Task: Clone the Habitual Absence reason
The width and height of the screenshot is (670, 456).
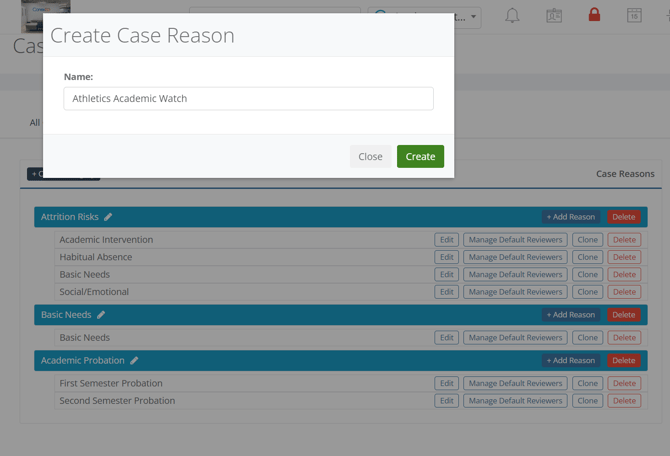Action: [588, 257]
